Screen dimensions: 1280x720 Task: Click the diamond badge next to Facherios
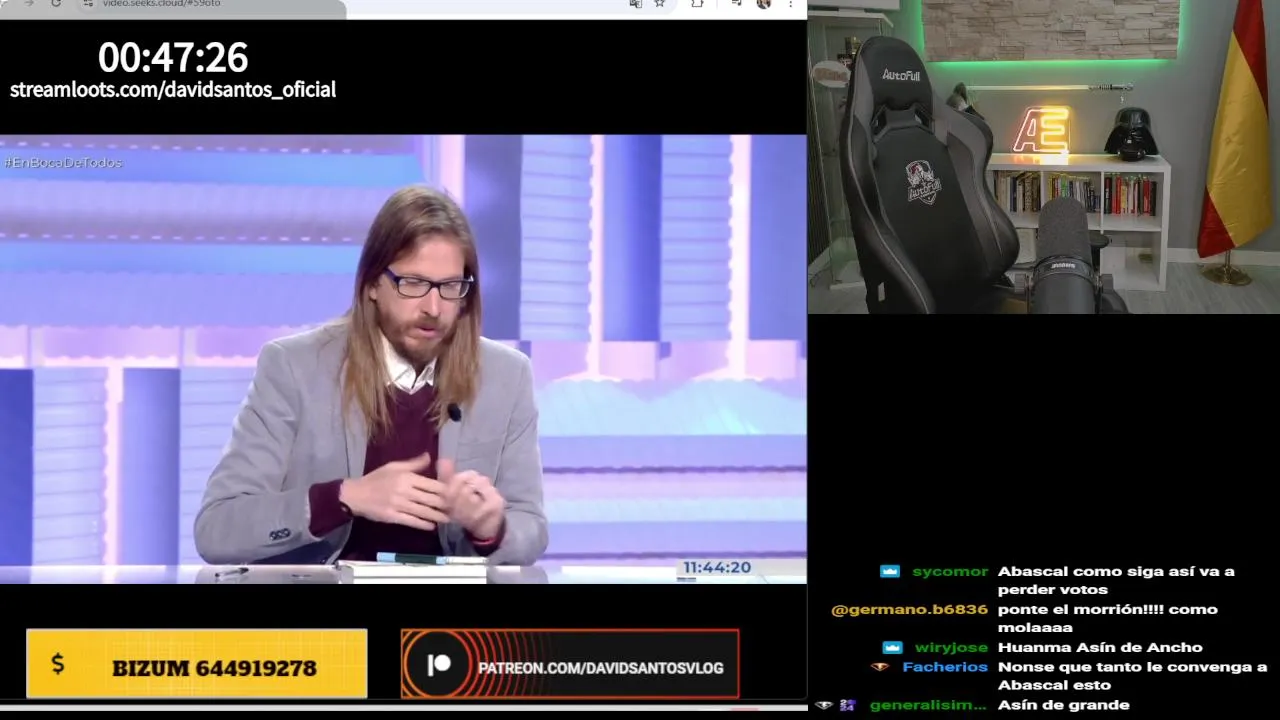point(880,666)
